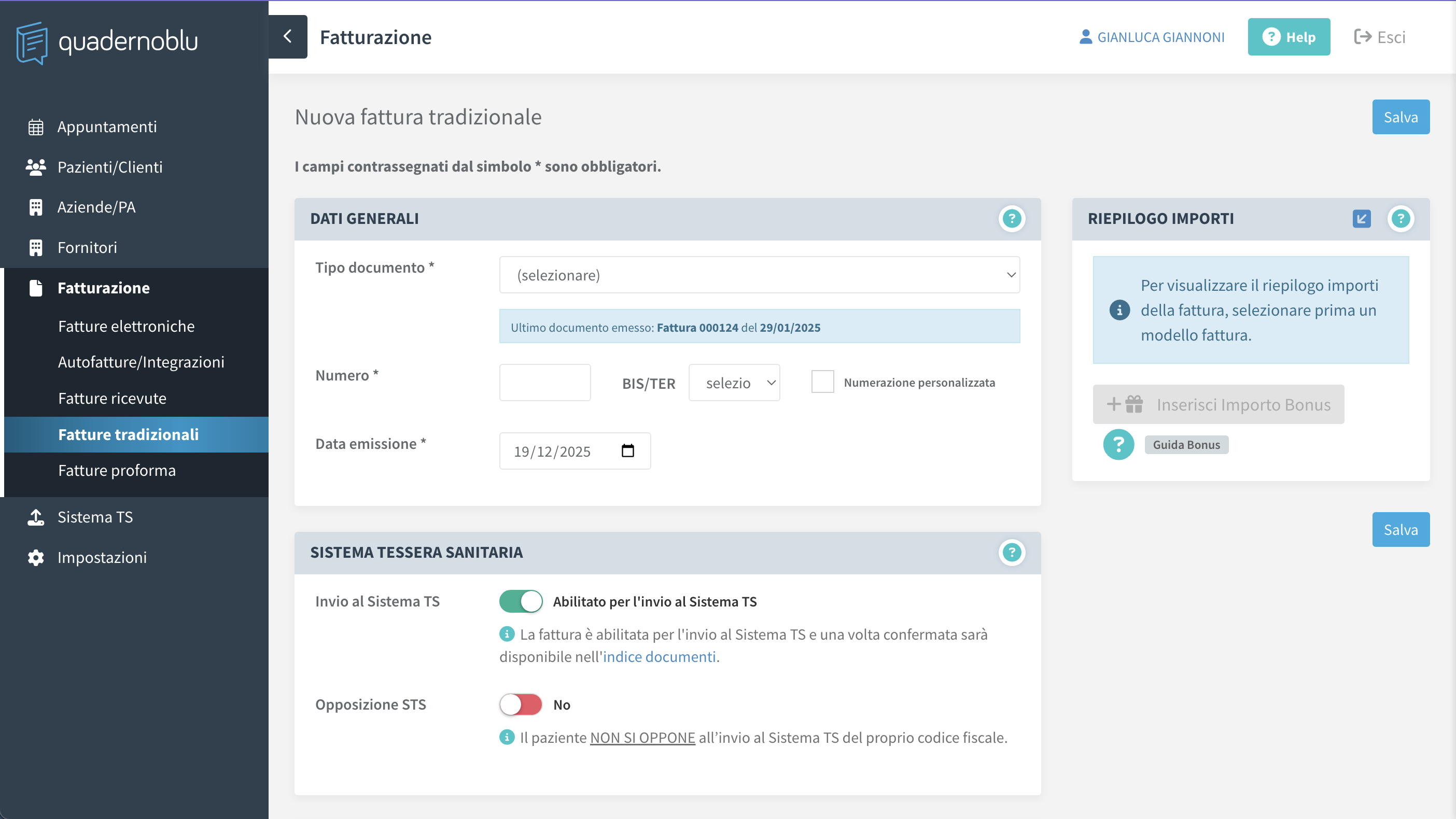Open the Impostazioni gear icon
1456x819 pixels.
36,557
